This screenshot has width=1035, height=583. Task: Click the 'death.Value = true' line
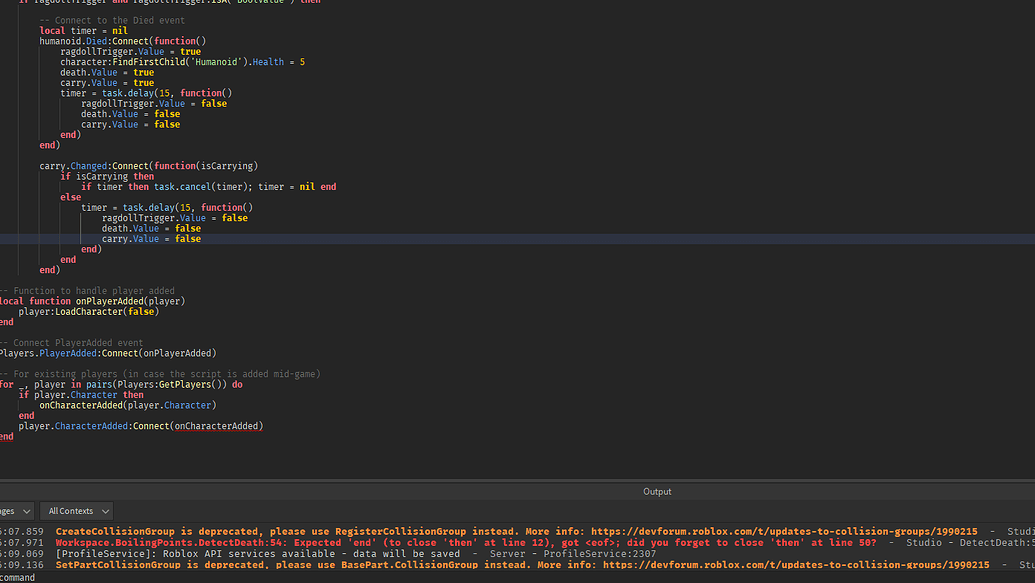pyautogui.click(x=107, y=73)
